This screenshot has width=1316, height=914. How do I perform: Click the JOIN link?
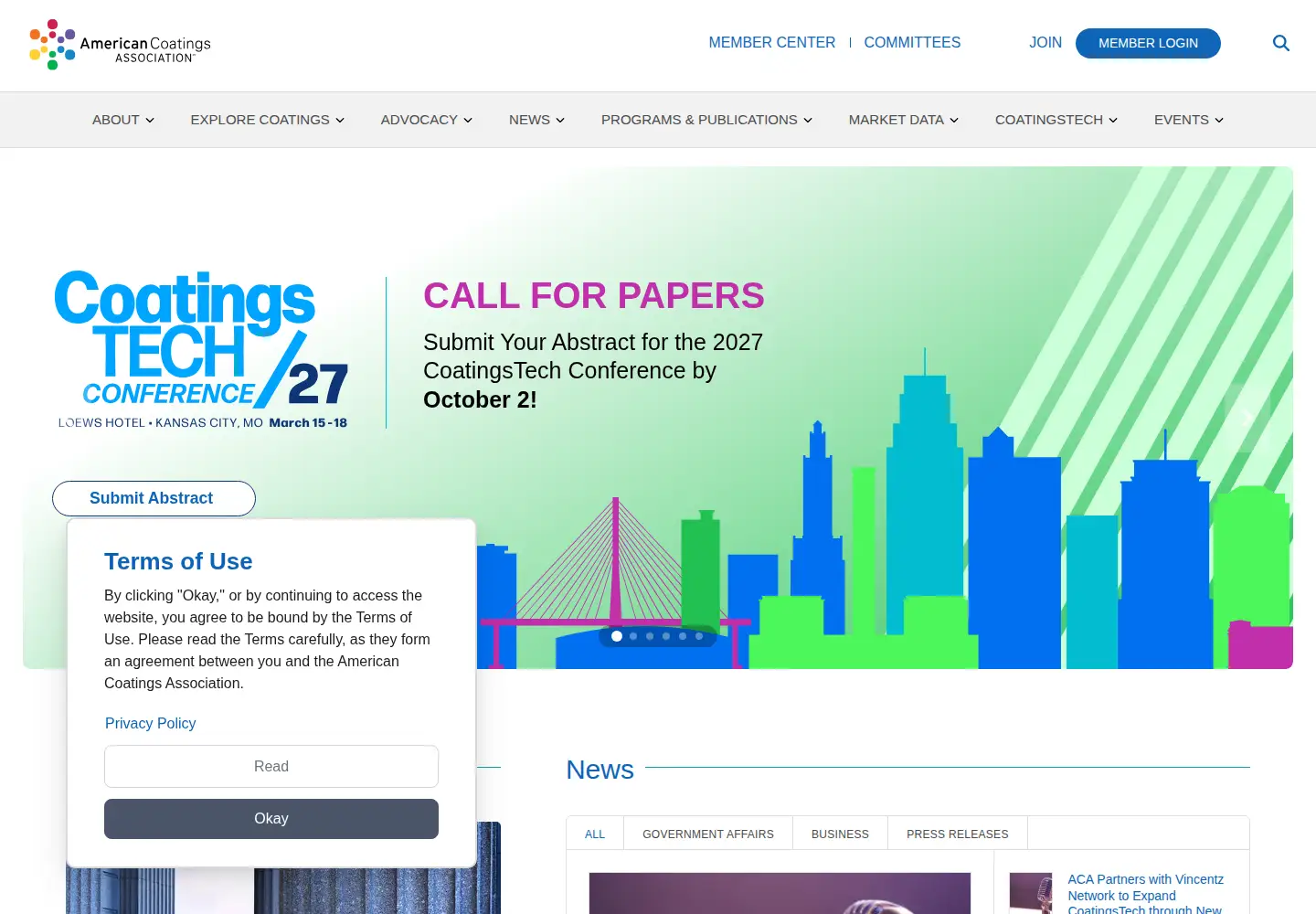(x=1045, y=43)
